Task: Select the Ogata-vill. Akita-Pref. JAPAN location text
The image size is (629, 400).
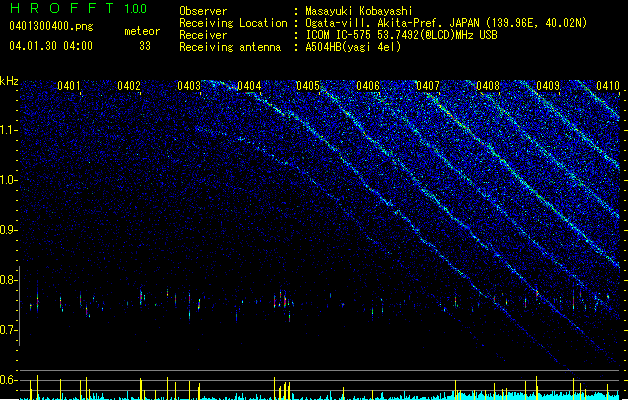Action: pyautogui.click(x=446, y=23)
